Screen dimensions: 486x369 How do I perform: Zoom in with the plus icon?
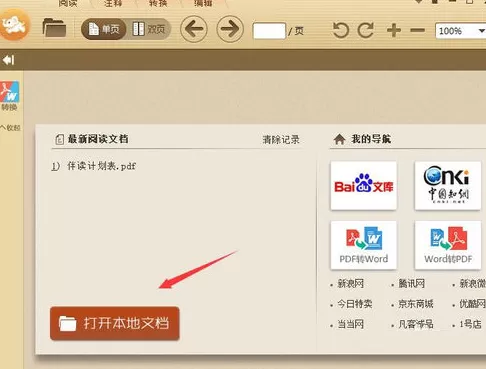pyautogui.click(x=394, y=30)
